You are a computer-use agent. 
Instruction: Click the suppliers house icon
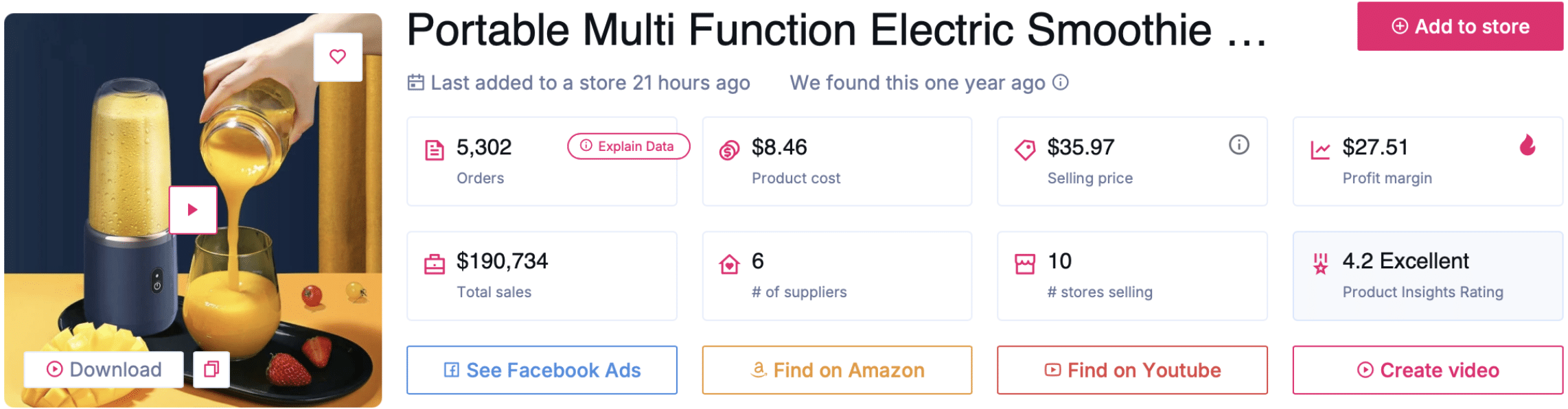729,264
